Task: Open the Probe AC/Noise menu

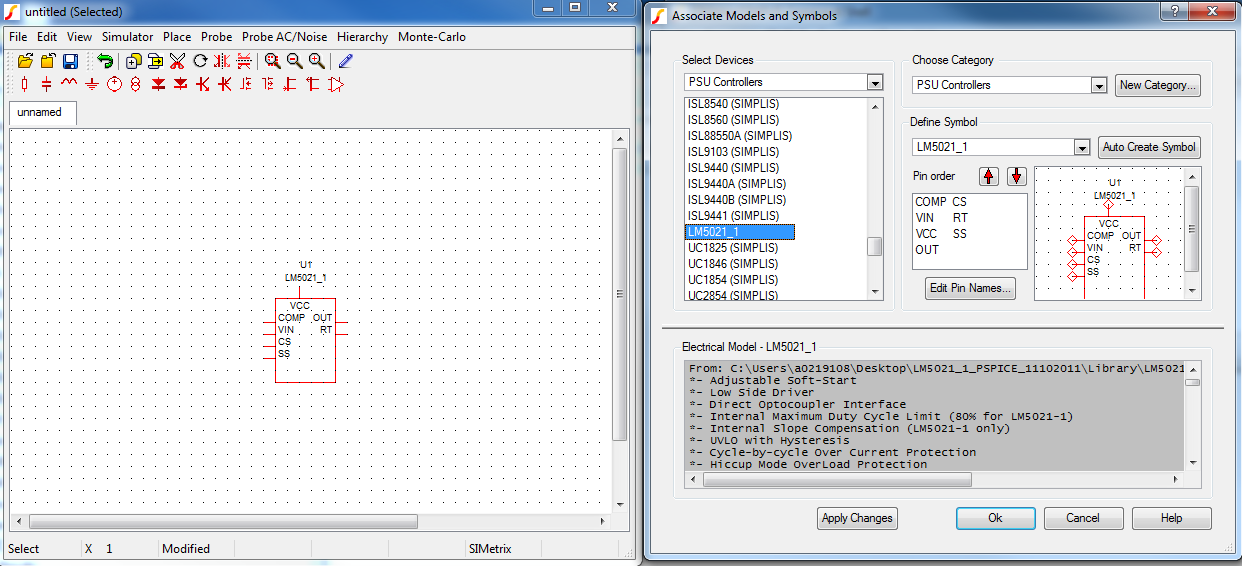Action: (x=284, y=37)
